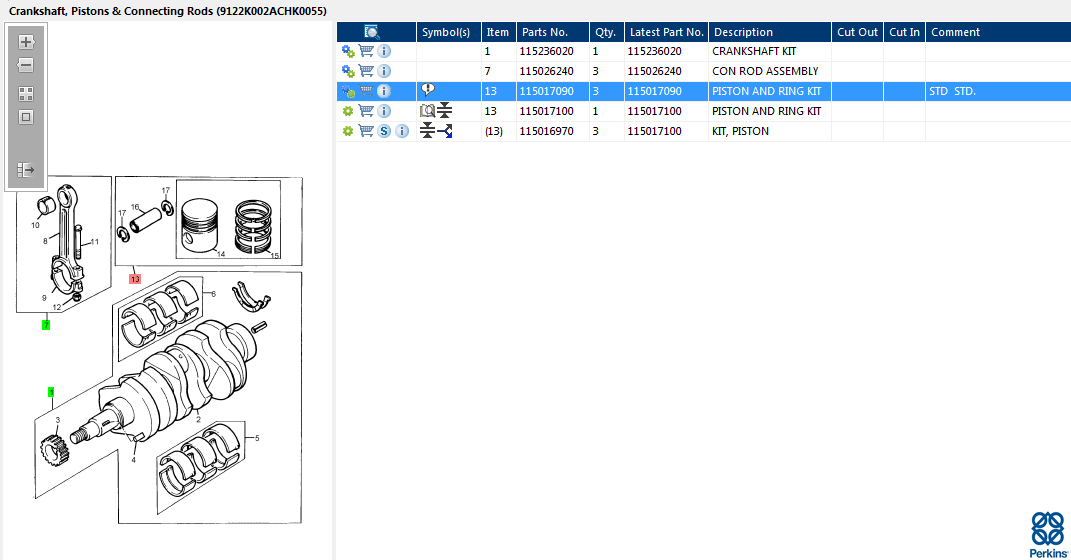Select green callout 1 near the crankshaft
This screenshot has width=1071, height=560.
pos(51,392)
